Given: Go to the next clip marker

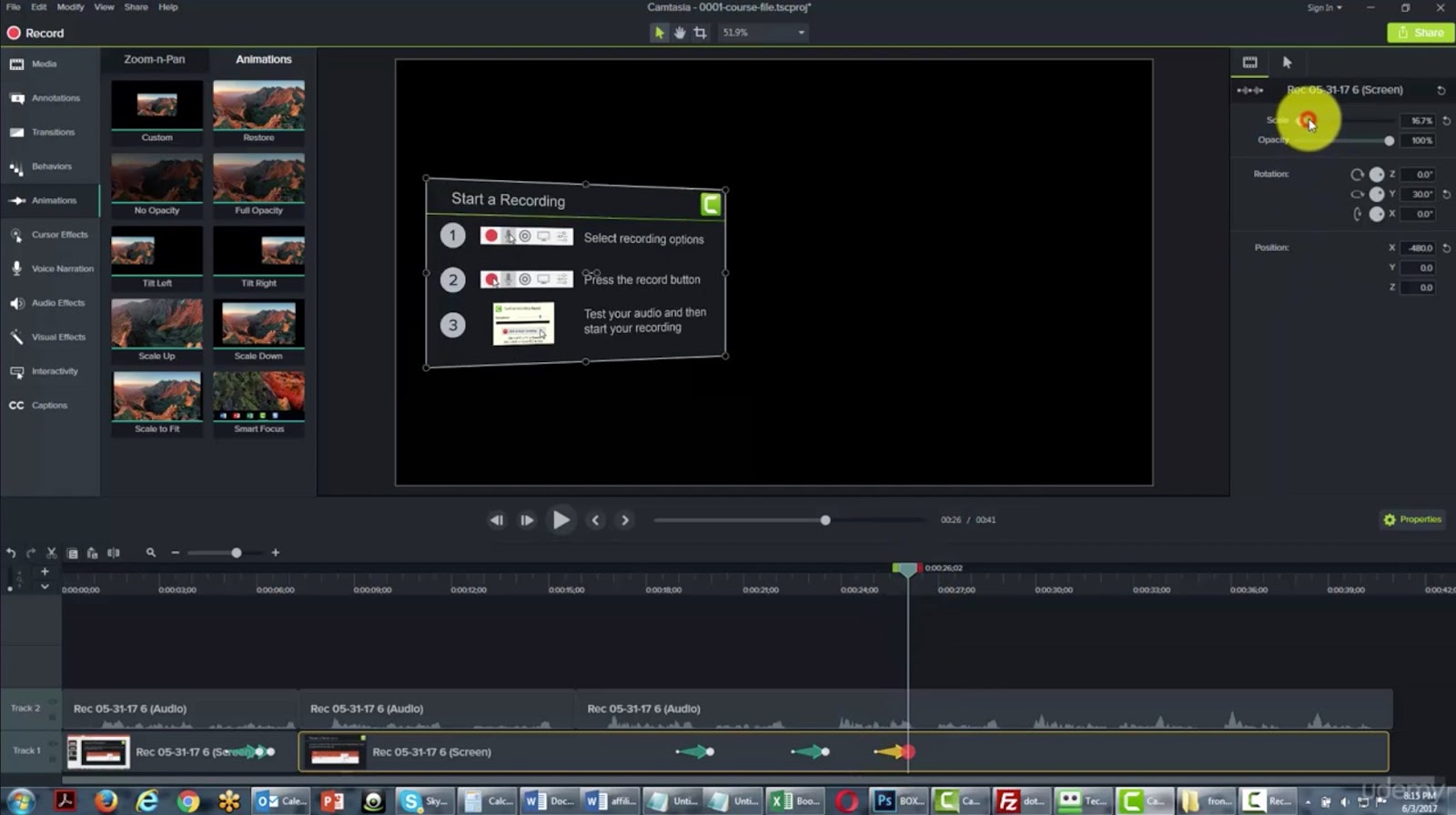Looking at the screenshot, I should click(624, 520).
